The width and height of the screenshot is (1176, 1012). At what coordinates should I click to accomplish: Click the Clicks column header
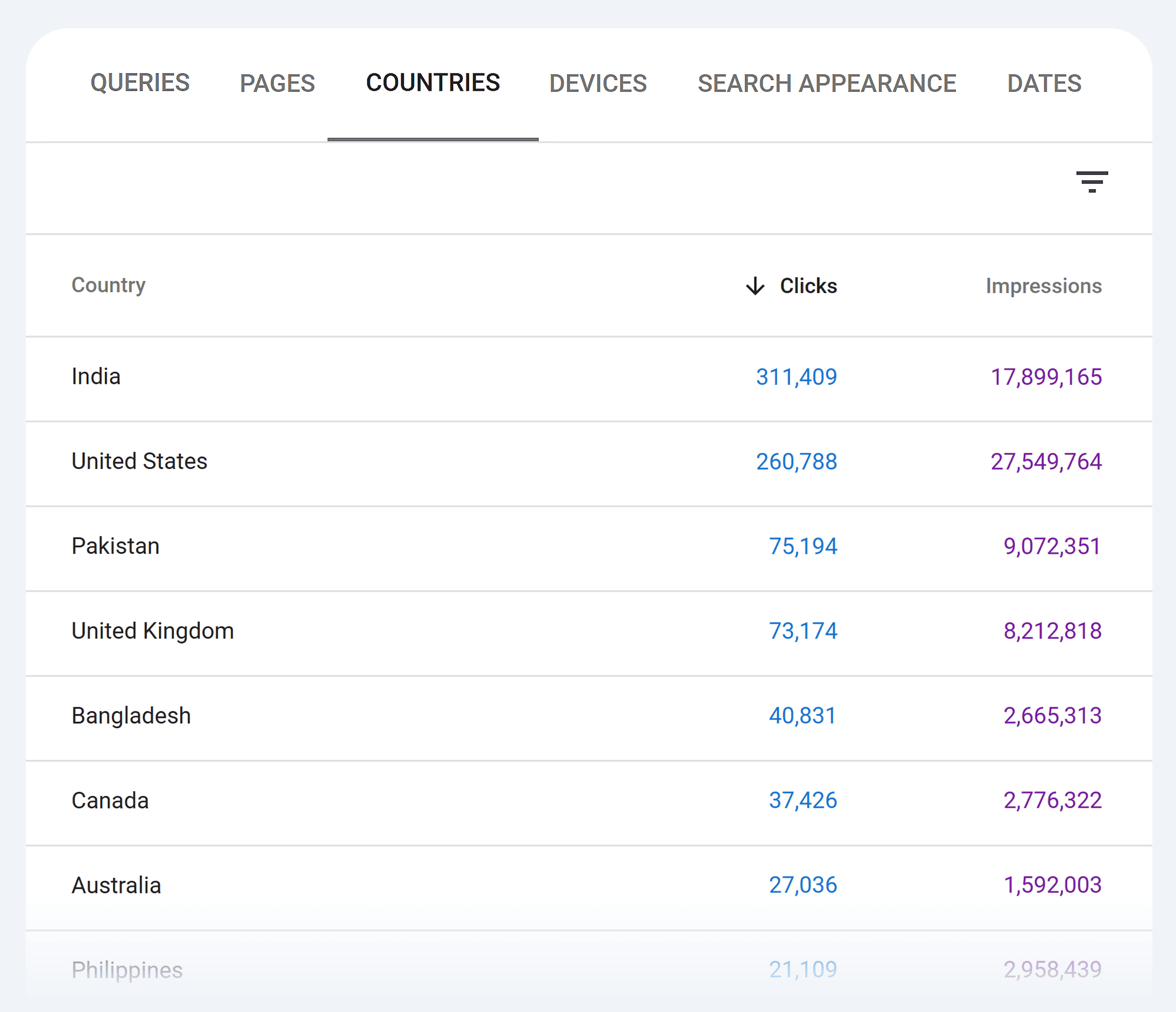point(808,286)
